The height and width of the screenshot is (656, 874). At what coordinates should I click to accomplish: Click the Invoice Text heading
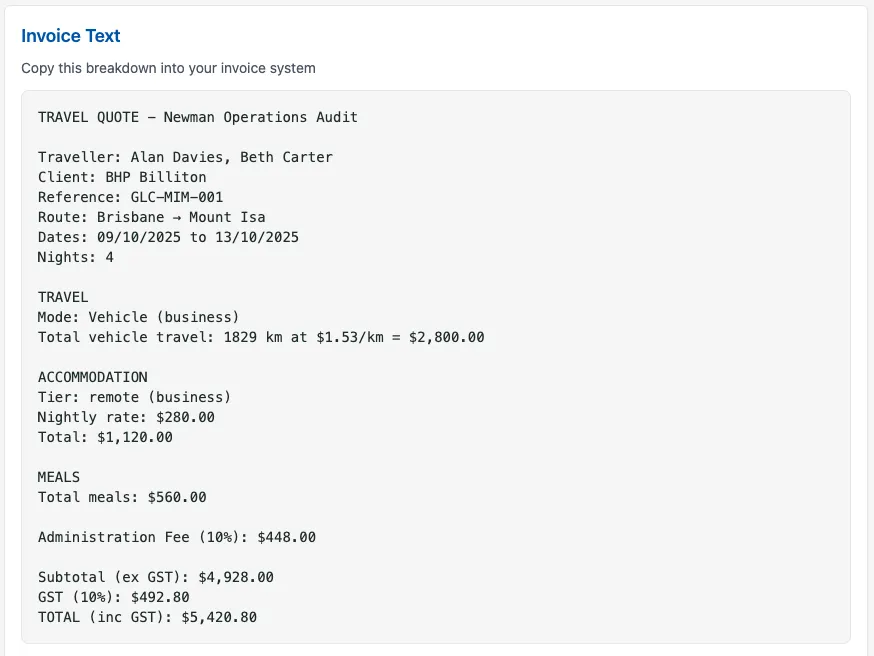pos(71,36)
